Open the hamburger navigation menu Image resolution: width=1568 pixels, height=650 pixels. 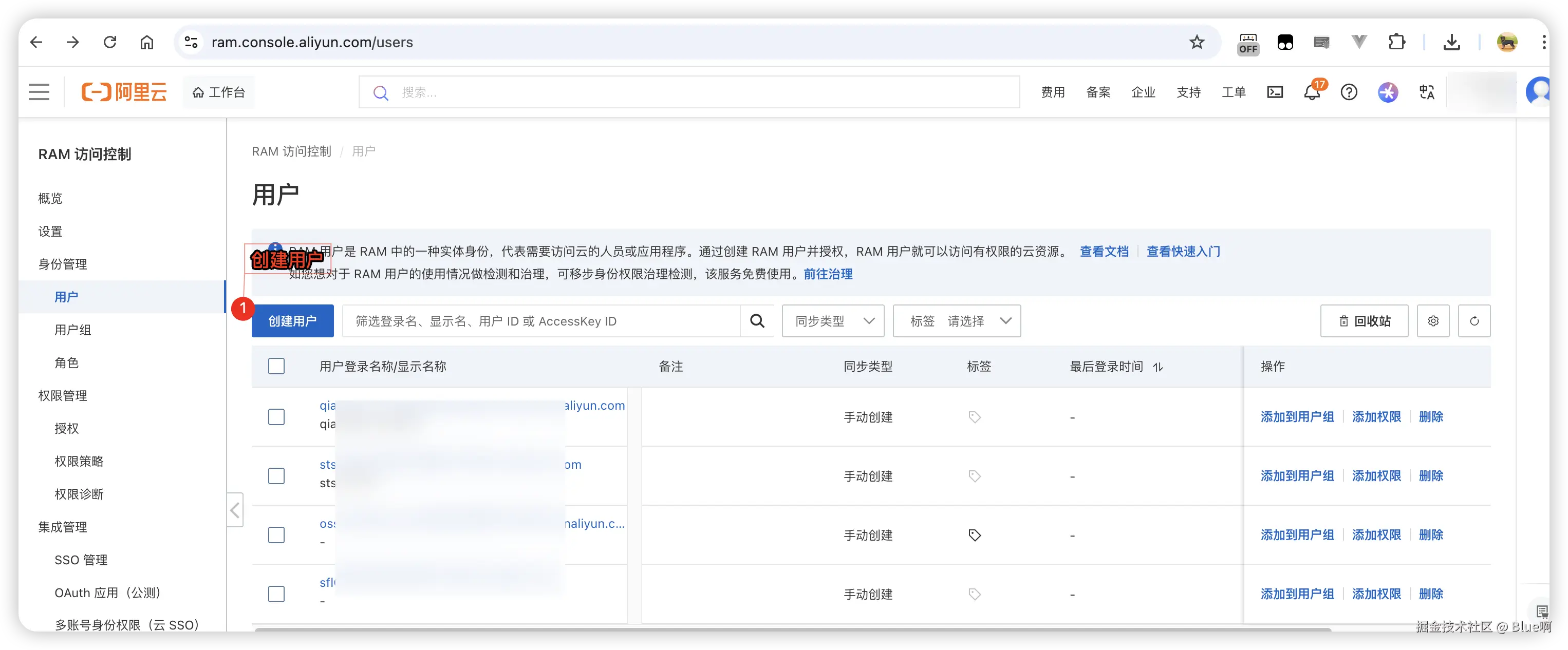pos(39,92)
